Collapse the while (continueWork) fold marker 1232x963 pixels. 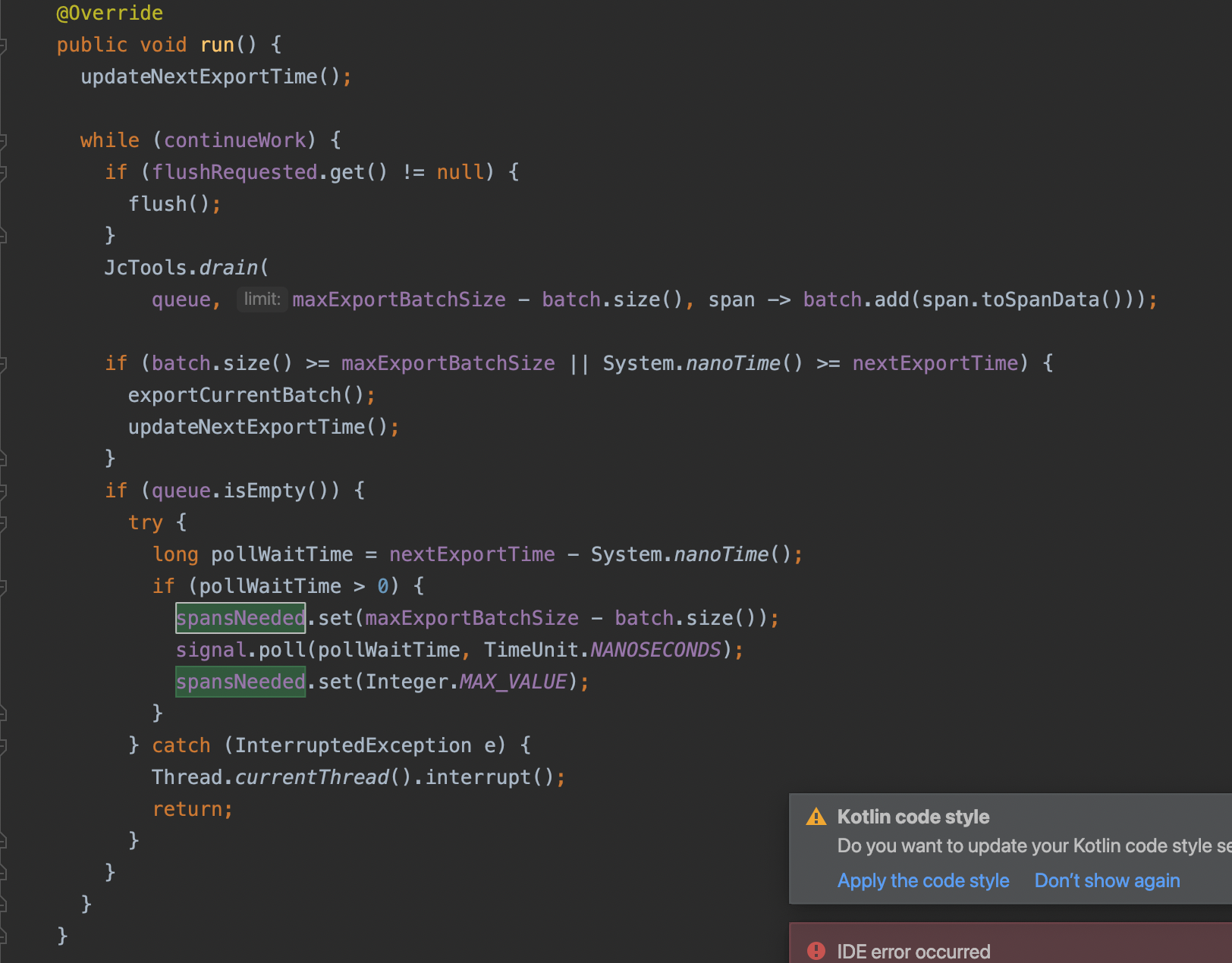tap(3, 141)
